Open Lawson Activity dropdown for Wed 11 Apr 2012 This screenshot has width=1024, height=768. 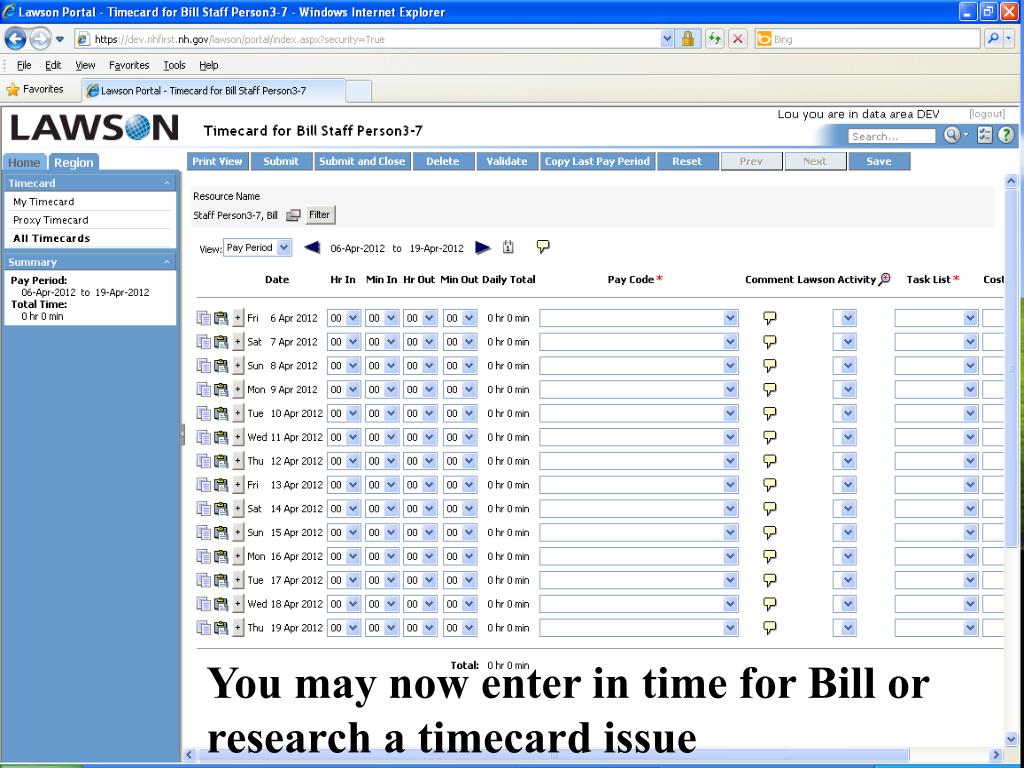848,437
